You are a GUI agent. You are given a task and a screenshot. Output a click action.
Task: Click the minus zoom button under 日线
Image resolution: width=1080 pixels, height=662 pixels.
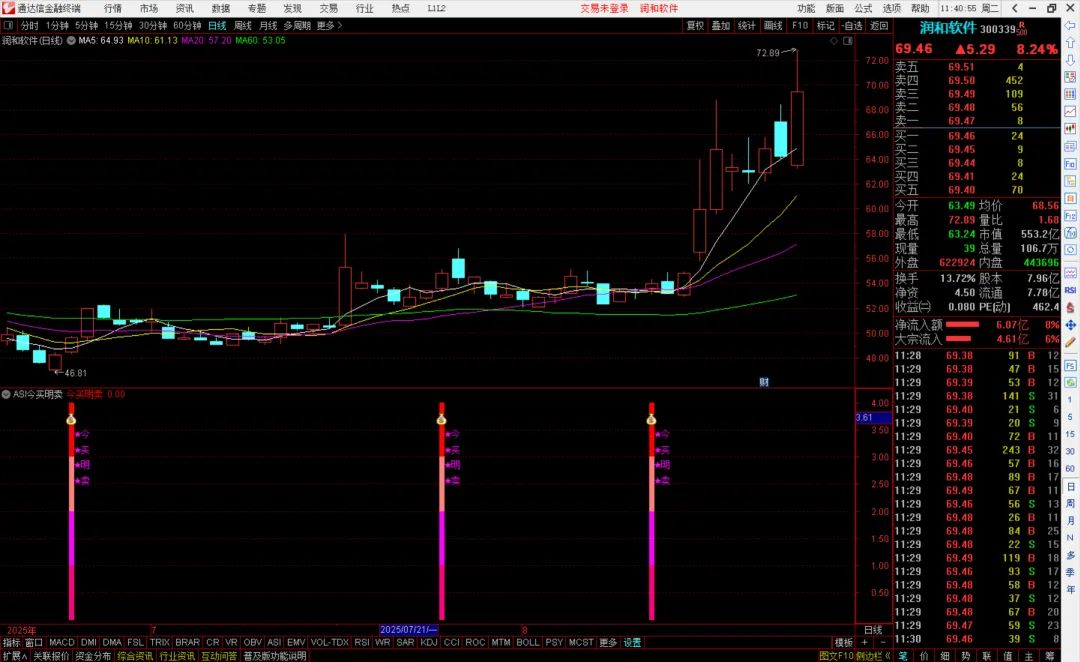tap(883, 642)
